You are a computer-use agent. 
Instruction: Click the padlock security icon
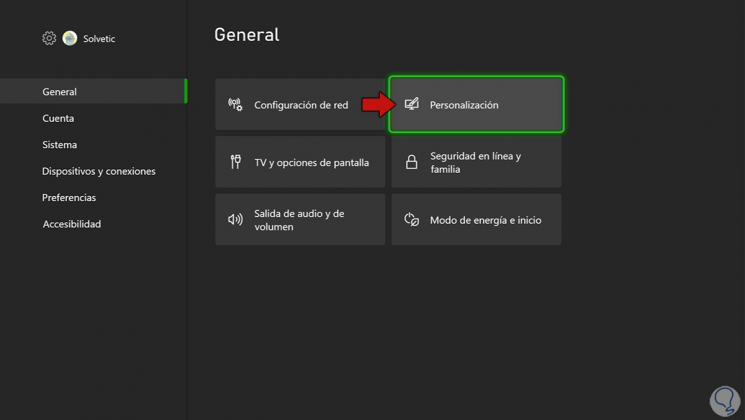pos(412,162)
